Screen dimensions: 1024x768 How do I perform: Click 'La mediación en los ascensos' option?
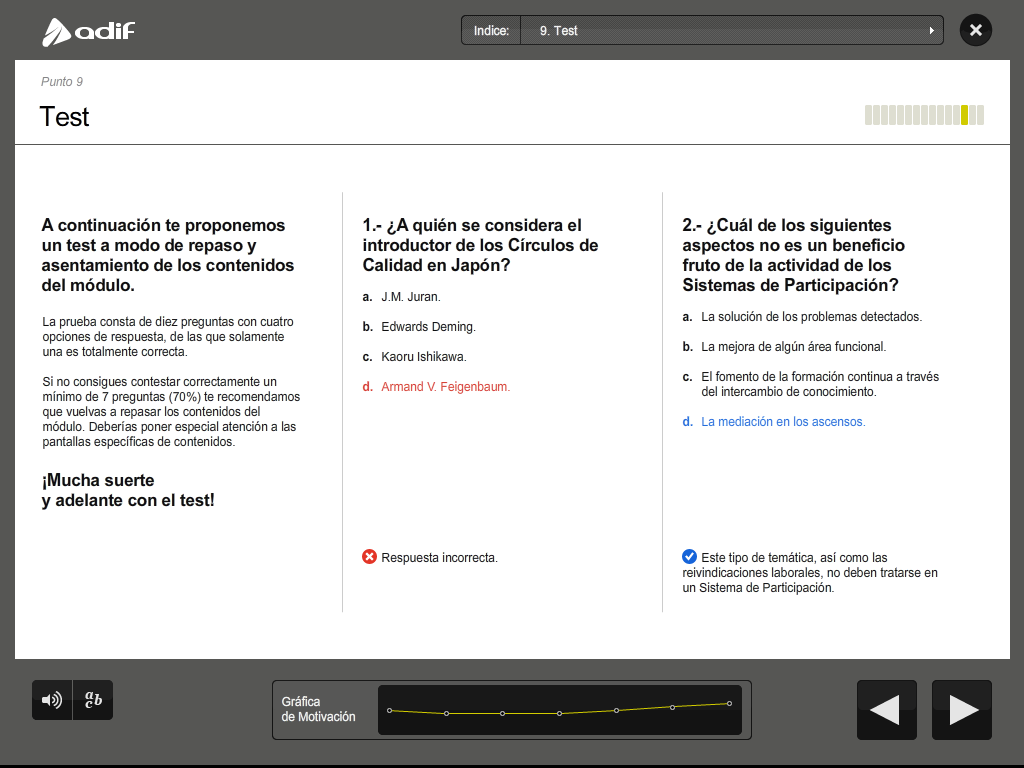click(x=783, y=422)
